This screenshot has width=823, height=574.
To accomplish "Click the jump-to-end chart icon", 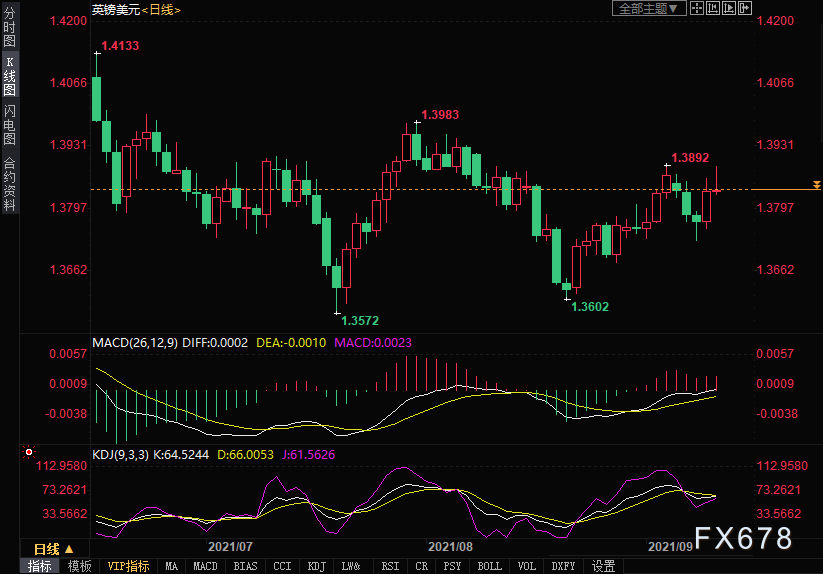I will click(728, 9).
